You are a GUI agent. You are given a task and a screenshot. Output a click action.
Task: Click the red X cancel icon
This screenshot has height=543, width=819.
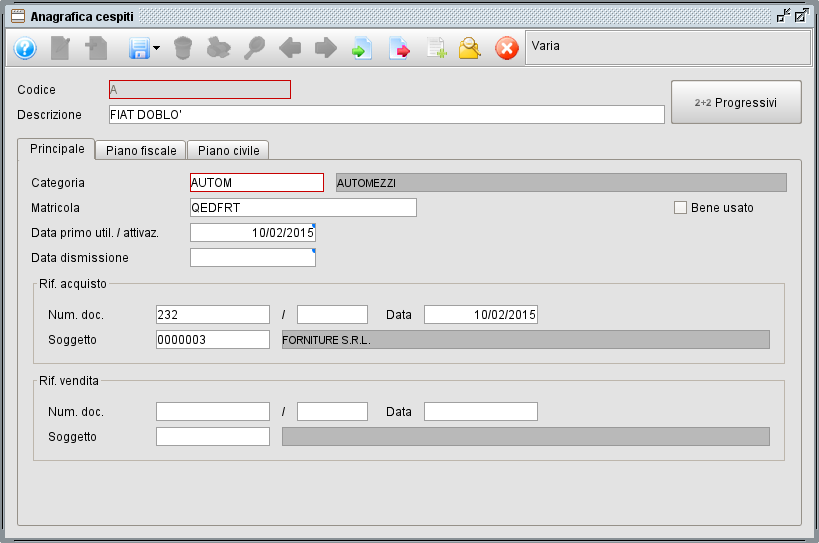[507, 49]
